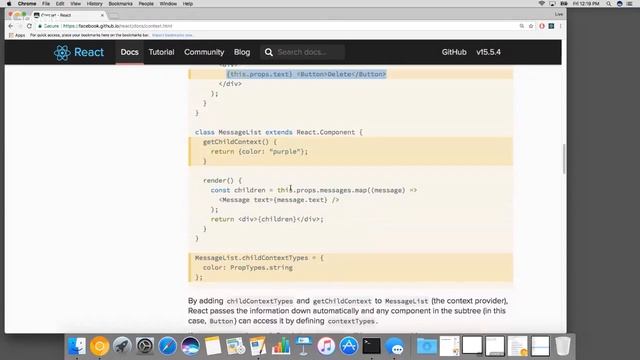Open the View menu
Image resolution: width=640 pixels, height=360 pixels.
pos(76,4)
